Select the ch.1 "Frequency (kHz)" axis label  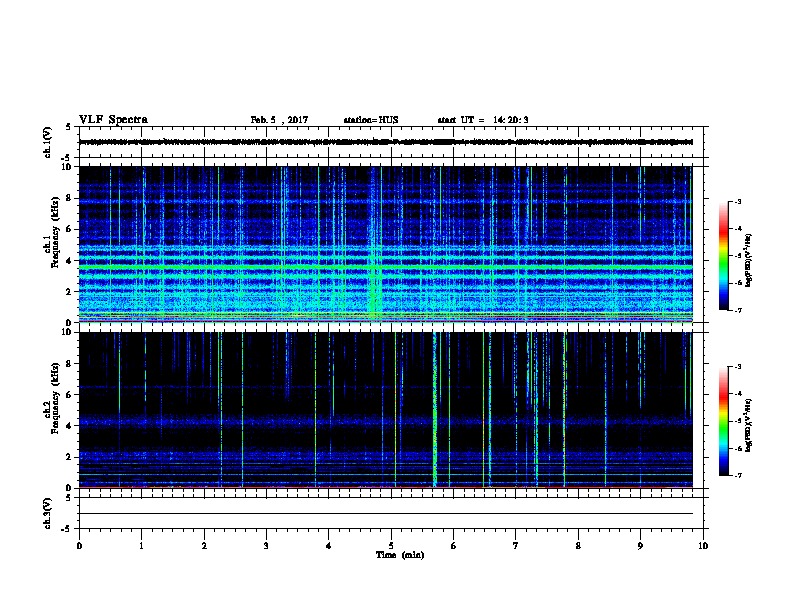[56, 232]
